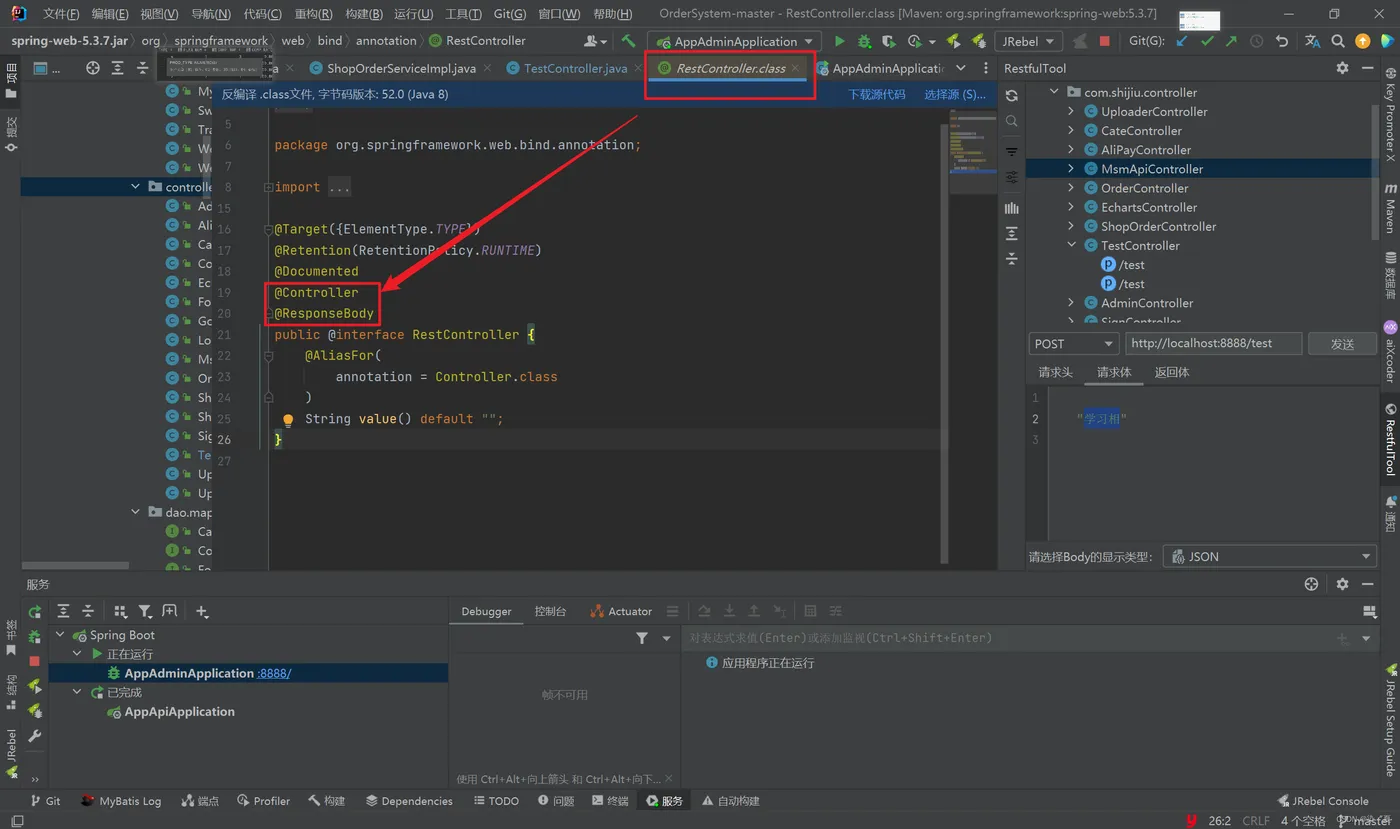Click RestfulTool expand all icon

point(1012,233)
